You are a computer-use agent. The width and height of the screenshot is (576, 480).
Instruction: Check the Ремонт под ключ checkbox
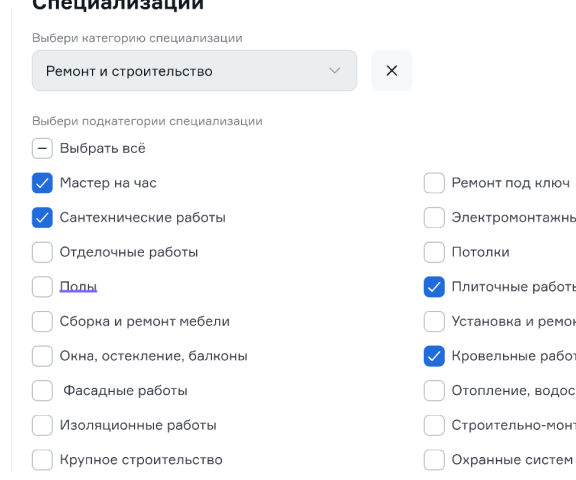pos(434,183)
